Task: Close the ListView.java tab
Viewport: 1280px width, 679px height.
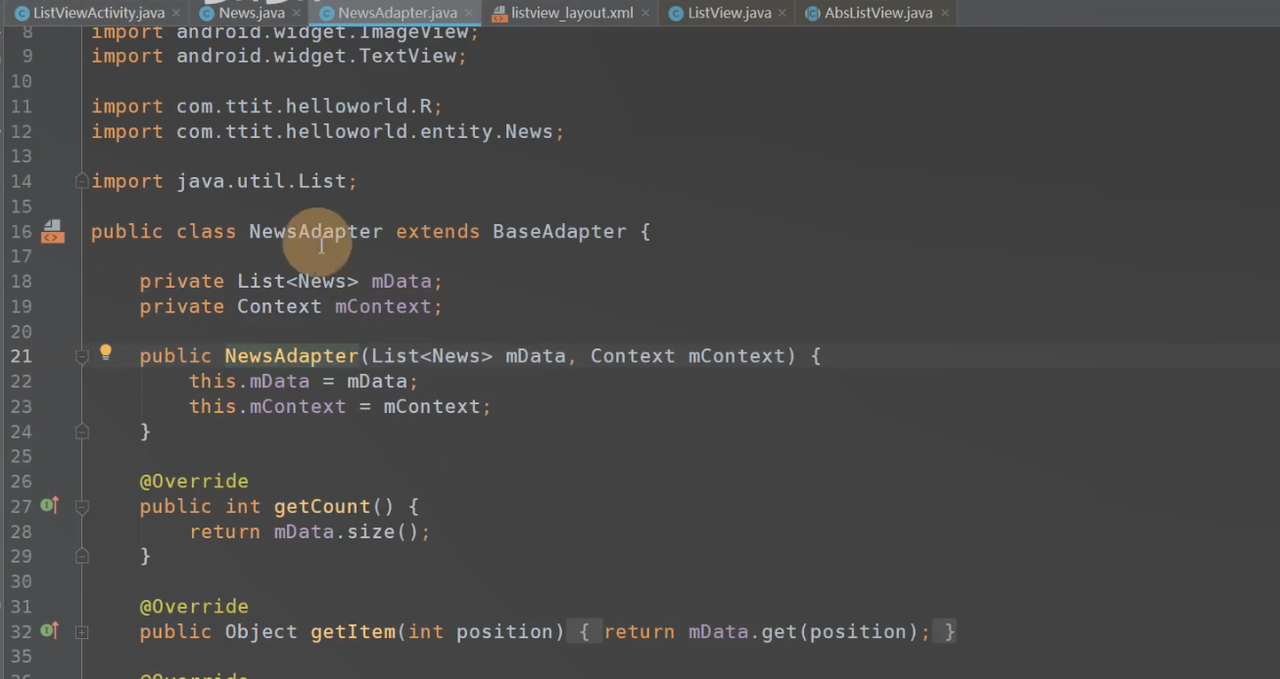Action: coord(783,14)
